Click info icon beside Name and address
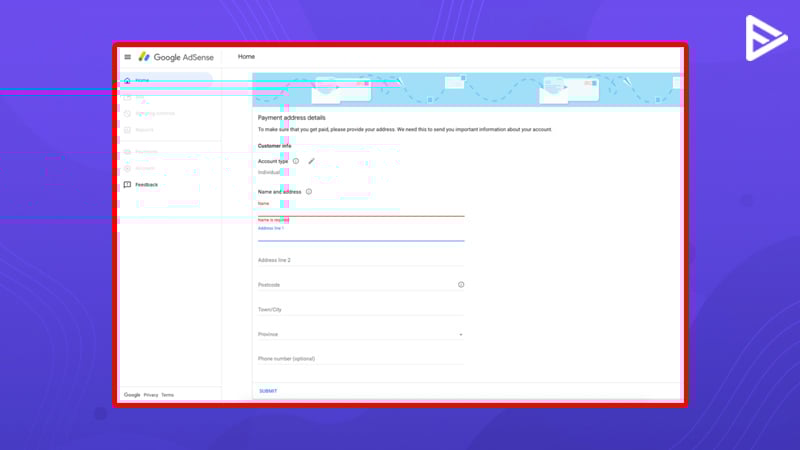 coord(309,192)
